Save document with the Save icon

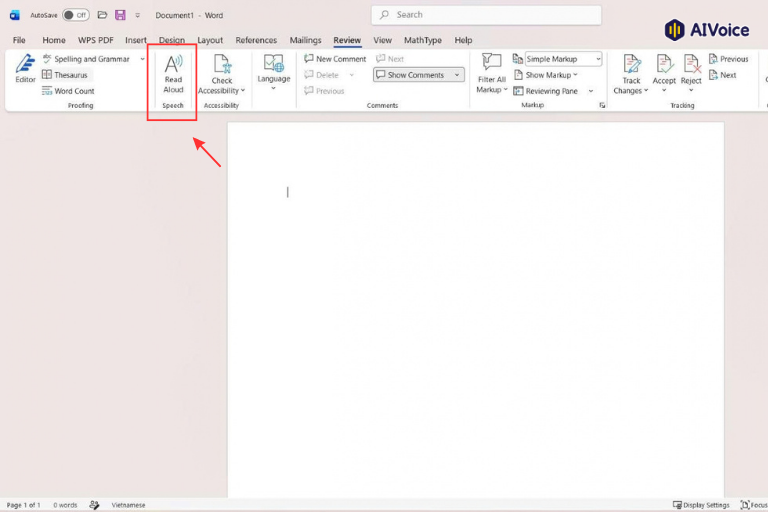[120, 15]
